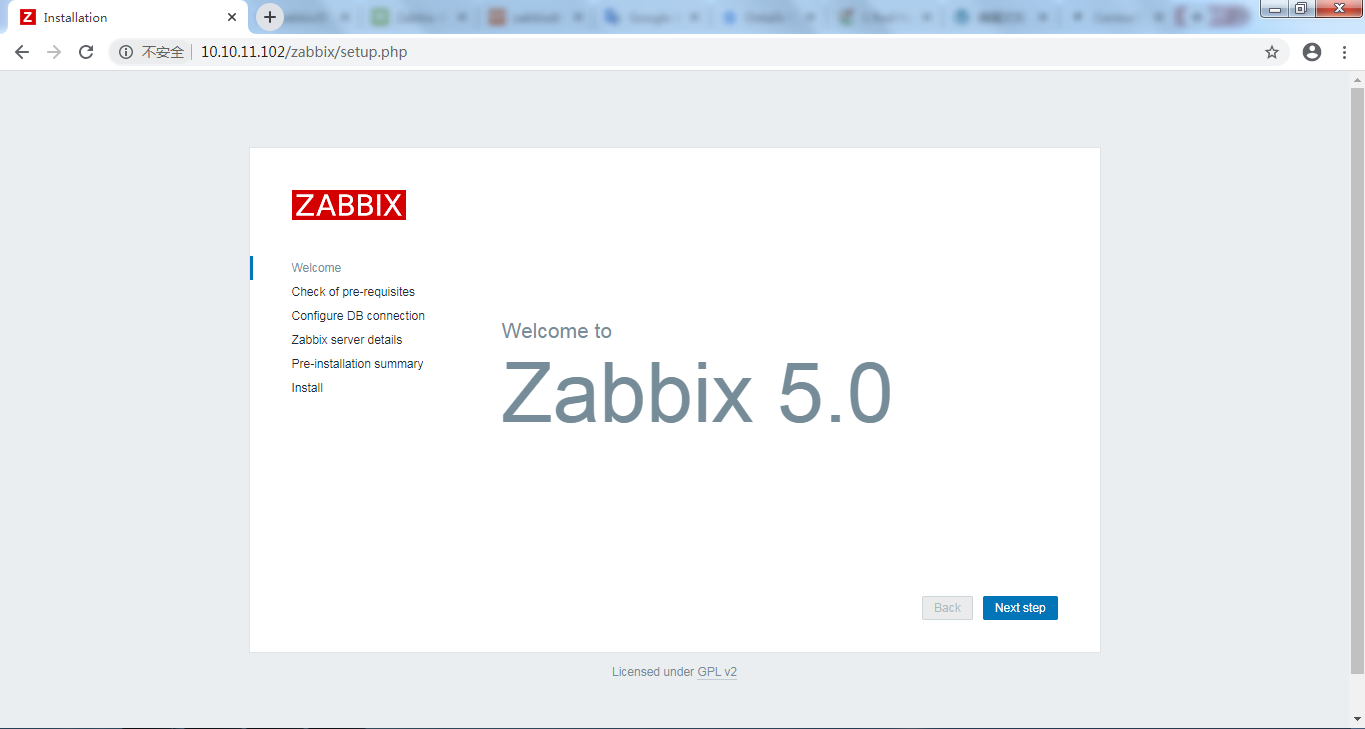Viewport: 1365px width, 729px height.
Task: Close the Installation tab
Action: point(232,17)
